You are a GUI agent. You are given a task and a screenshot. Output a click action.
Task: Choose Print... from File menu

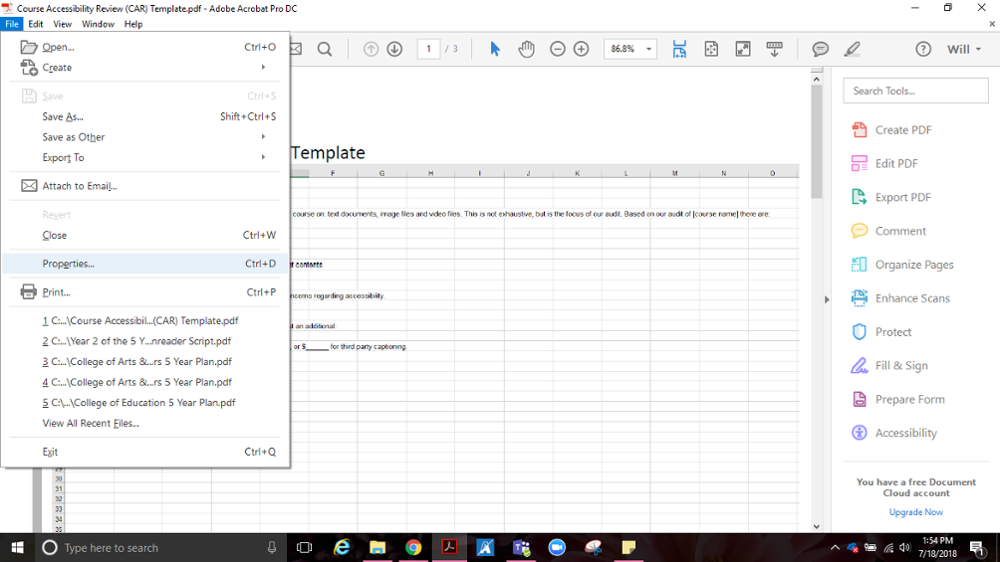point(145,292)
